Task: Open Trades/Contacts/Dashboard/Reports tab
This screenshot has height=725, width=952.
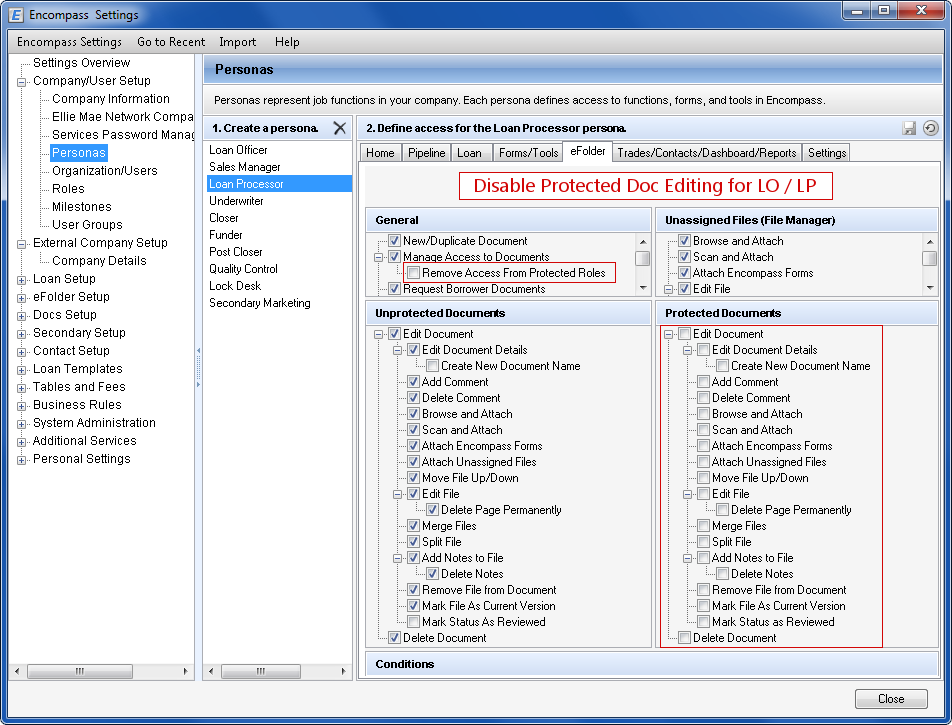Action: (707, 153)
